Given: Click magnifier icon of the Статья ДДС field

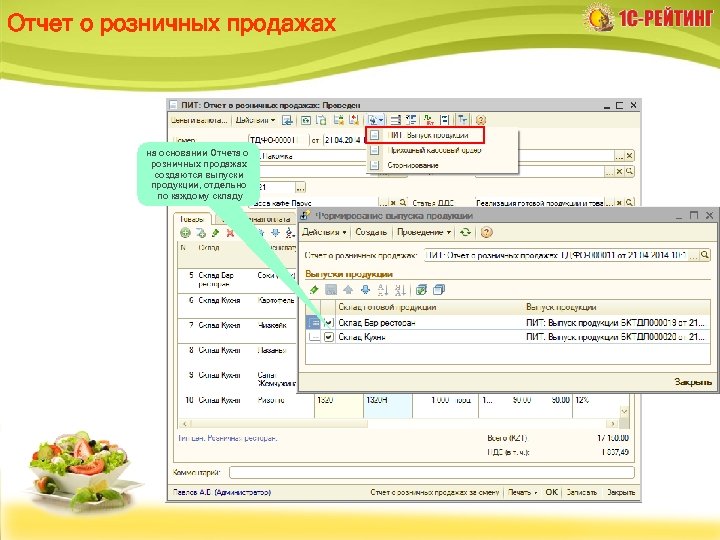Looking at the screenshot, I should [630, 202].
